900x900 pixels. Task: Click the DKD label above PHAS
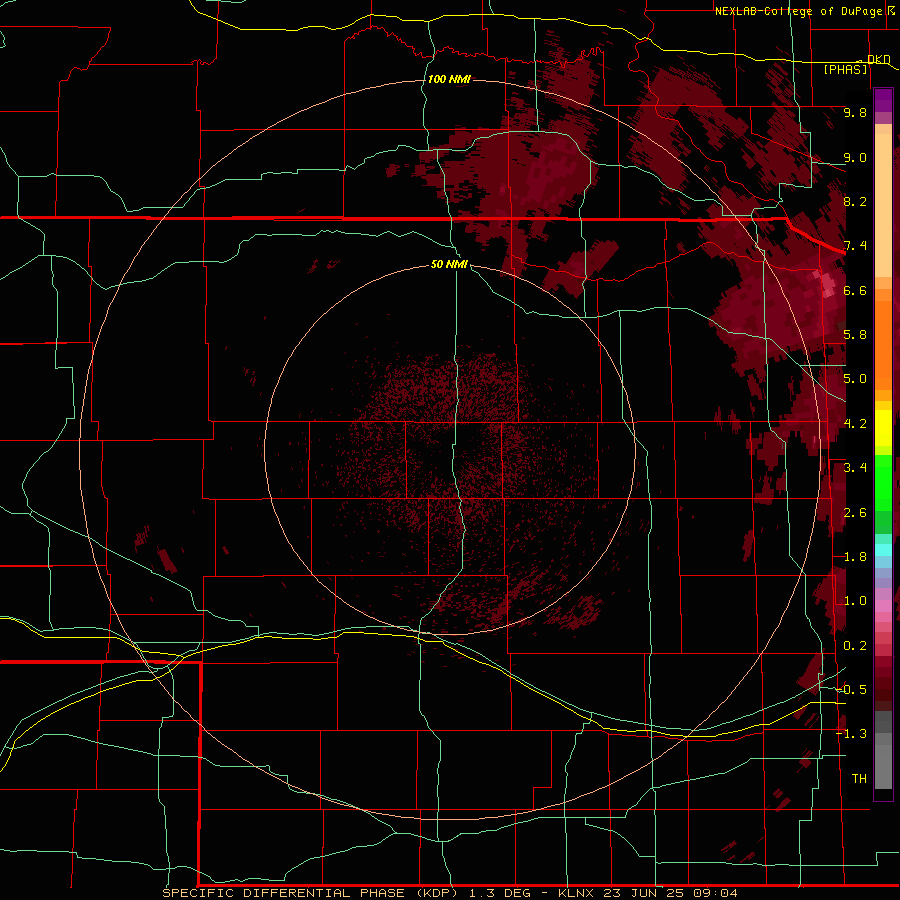tap(878, 59)
